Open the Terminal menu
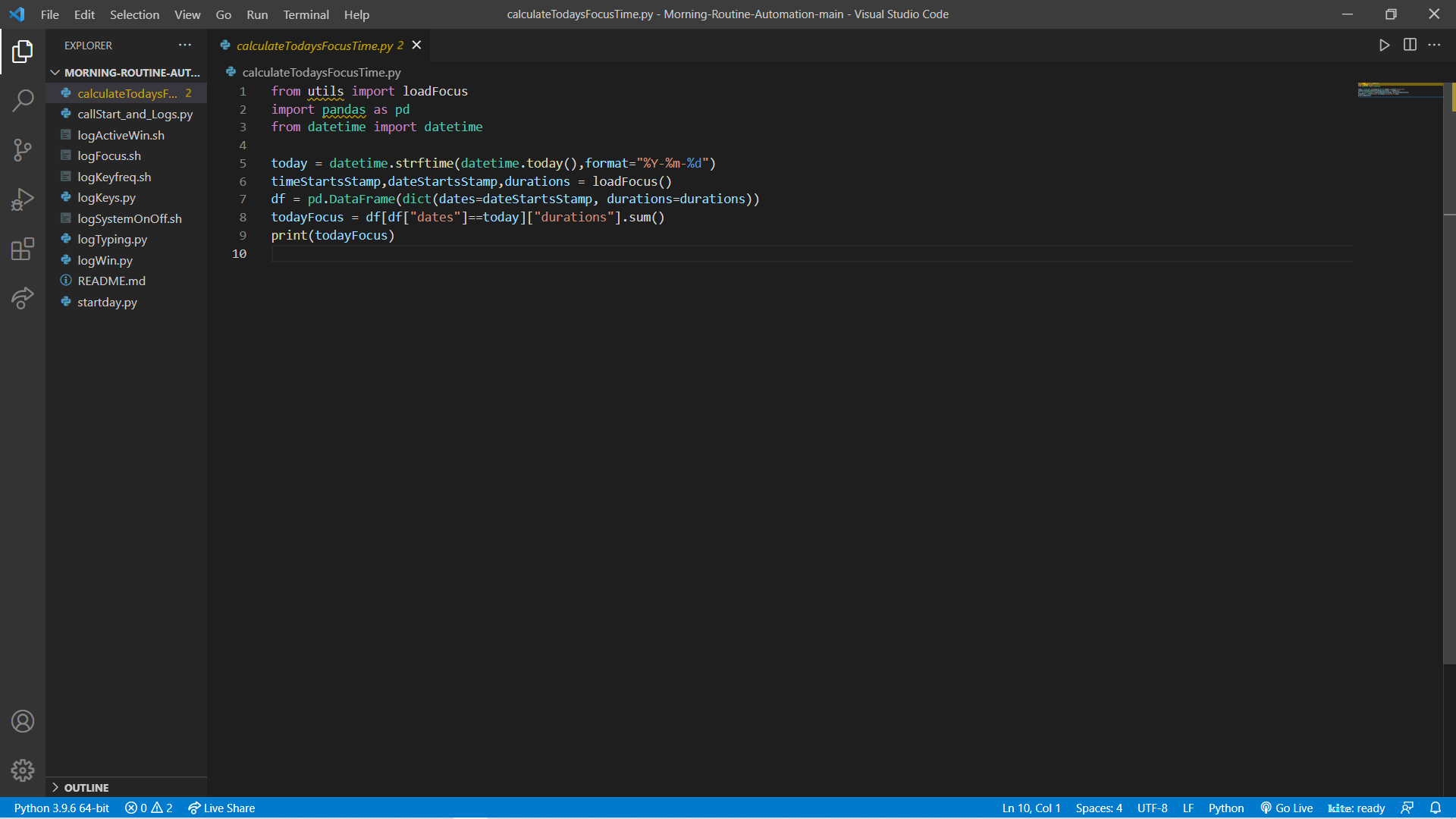1456x819 pixels. tap(306, 14)
